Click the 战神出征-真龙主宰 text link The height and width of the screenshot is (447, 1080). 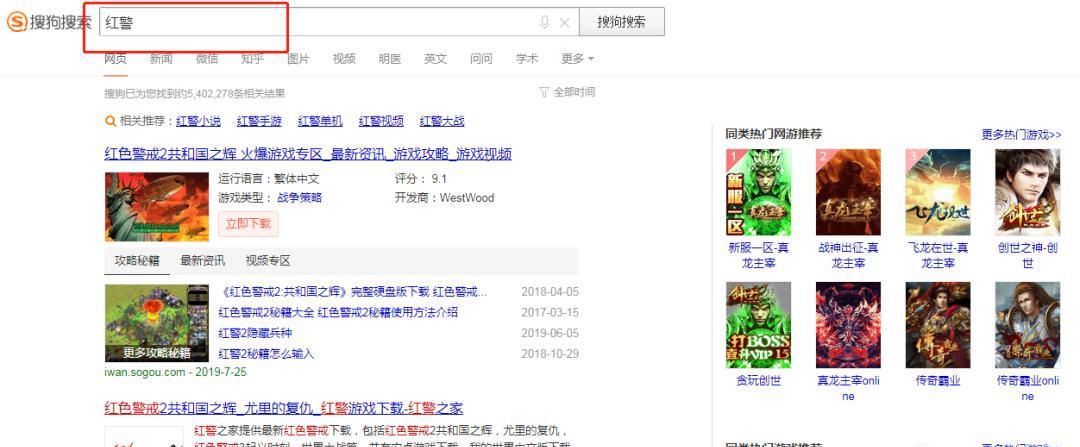[x=848, y=256]
